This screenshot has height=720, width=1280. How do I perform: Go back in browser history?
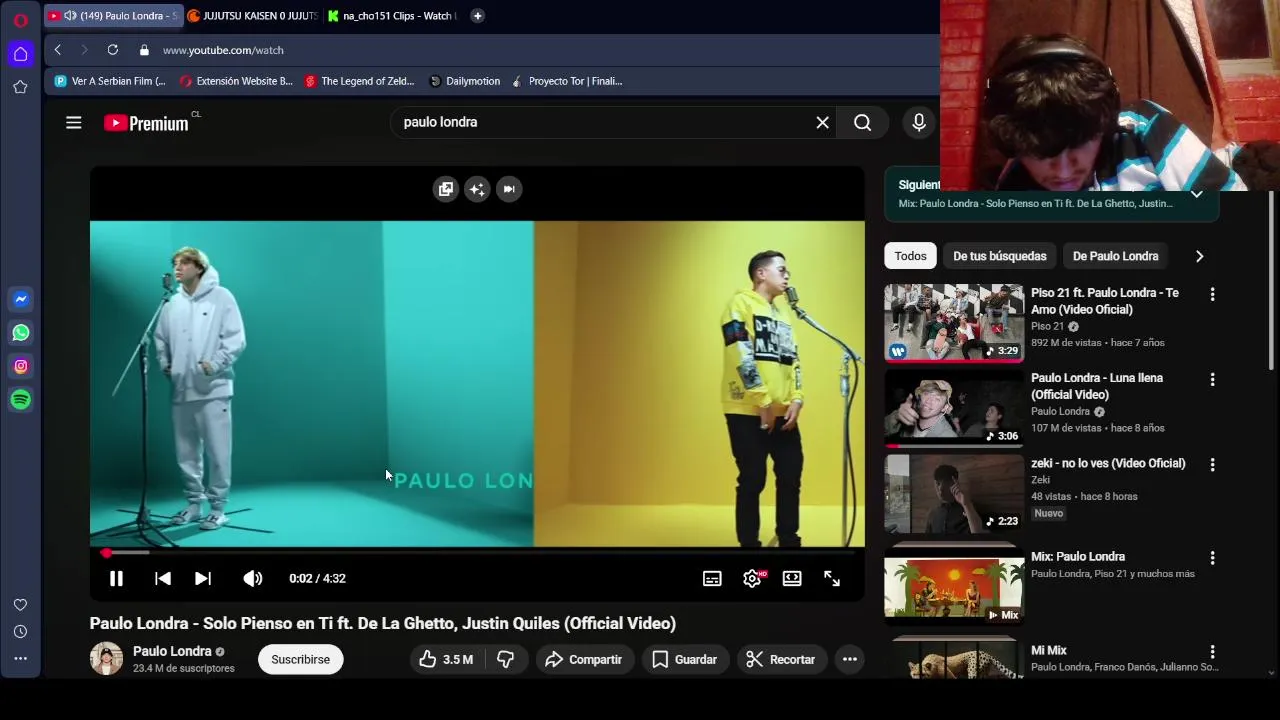(58, 50)
